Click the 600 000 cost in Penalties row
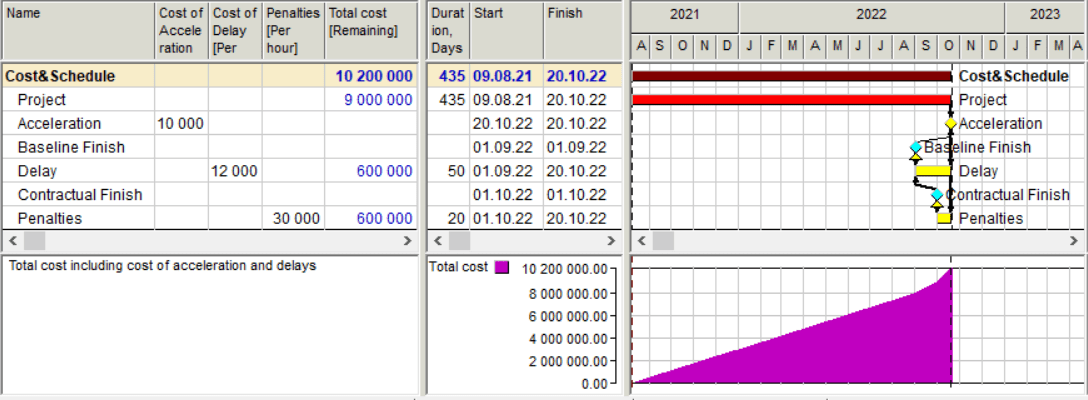Screen dimensions: 1088x400 click(371, 218)
